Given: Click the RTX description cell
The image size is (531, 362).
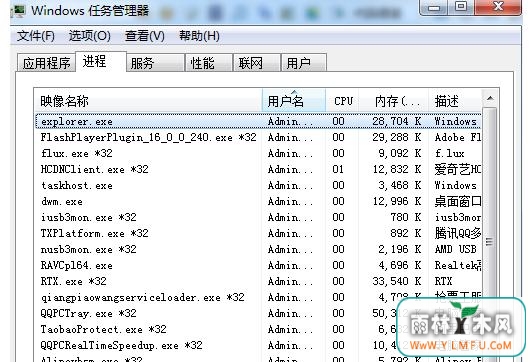Looking at the screenshot, I should [443, 281].
